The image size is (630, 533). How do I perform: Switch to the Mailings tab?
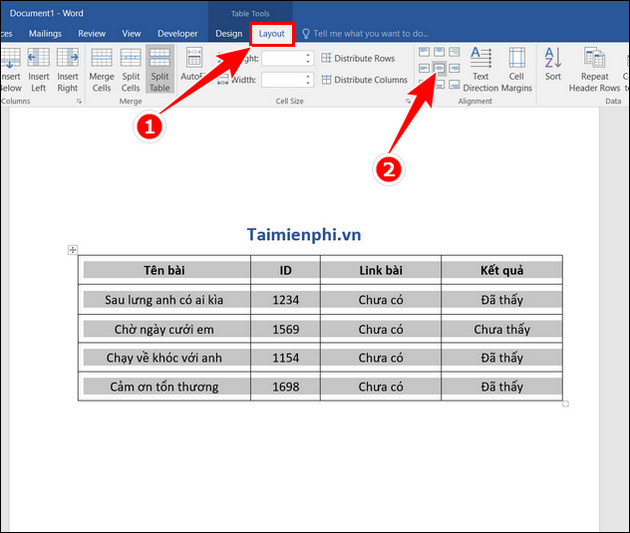coord(45,34)
